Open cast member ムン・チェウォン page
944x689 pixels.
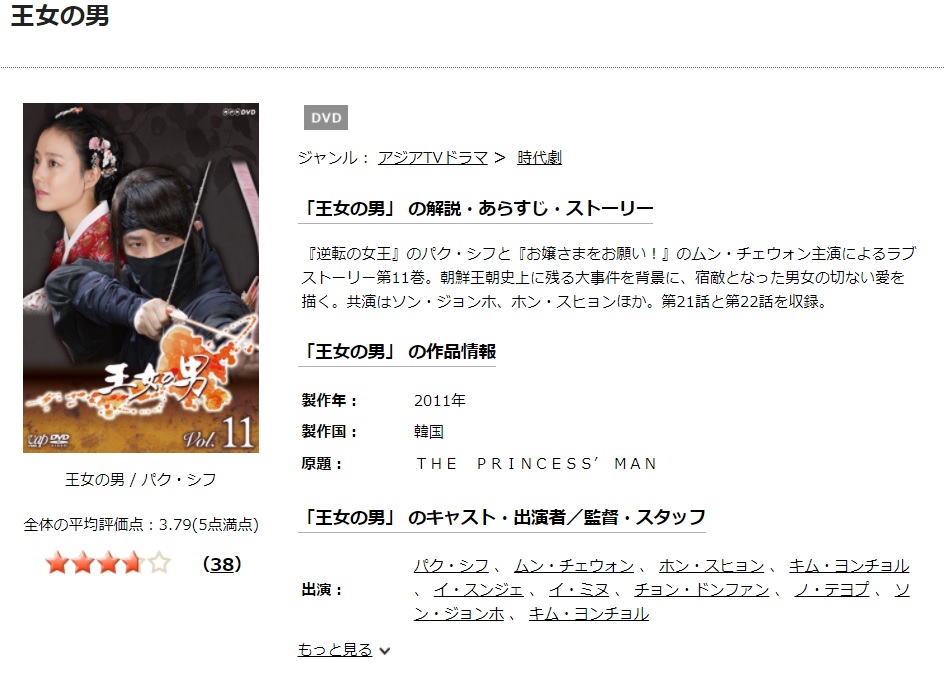pyautogui.click(x=574, y=566)
